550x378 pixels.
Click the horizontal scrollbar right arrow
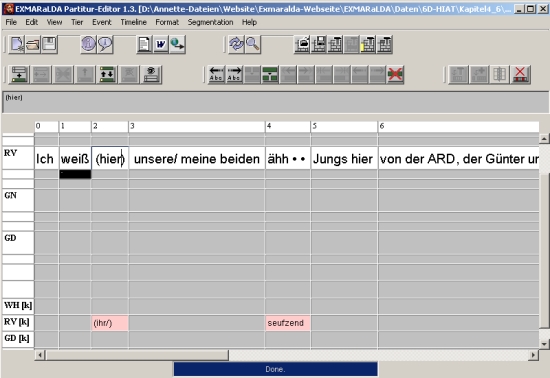tap(533, 355)
